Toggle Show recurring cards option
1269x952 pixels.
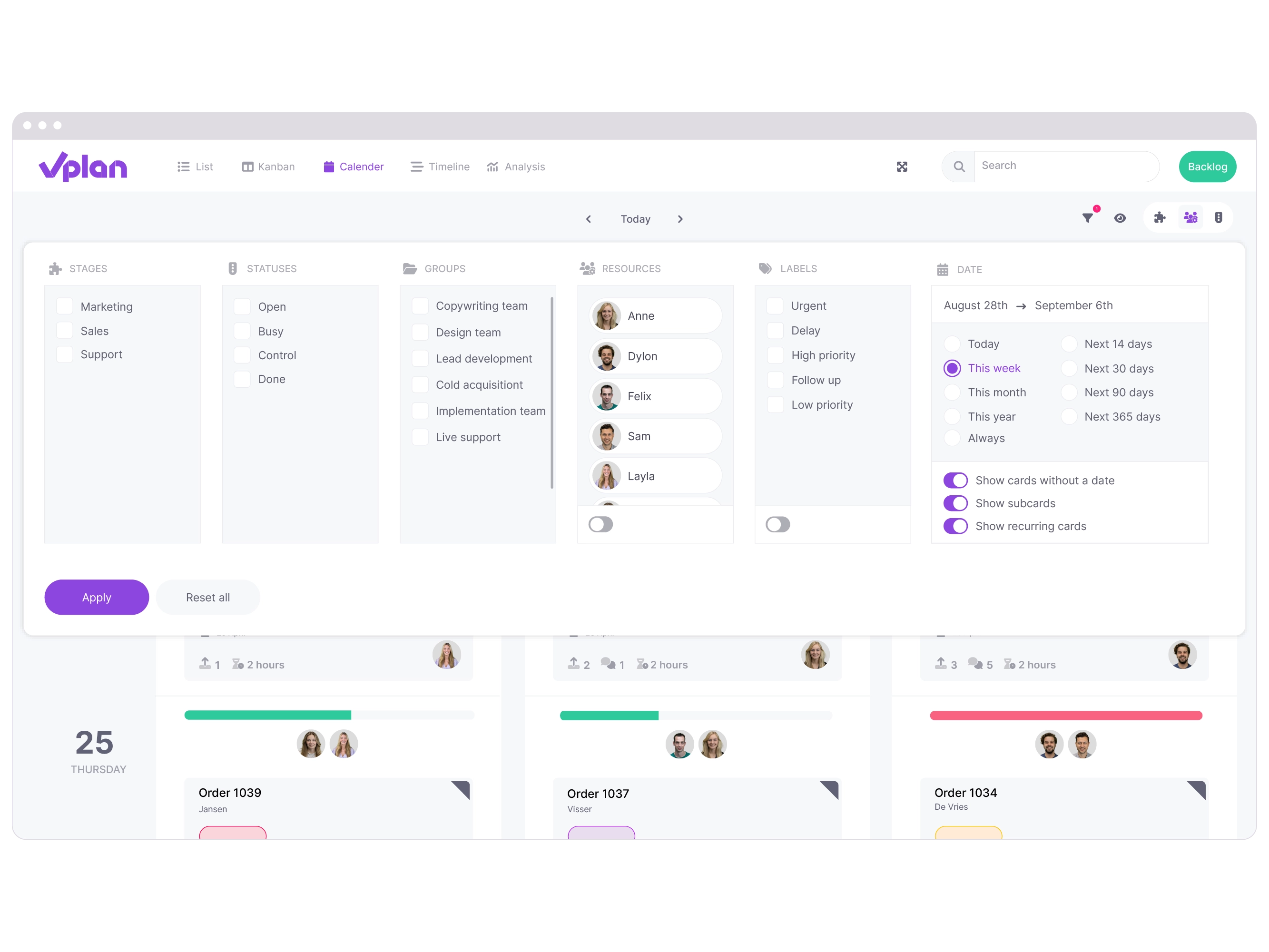point(955,526)
